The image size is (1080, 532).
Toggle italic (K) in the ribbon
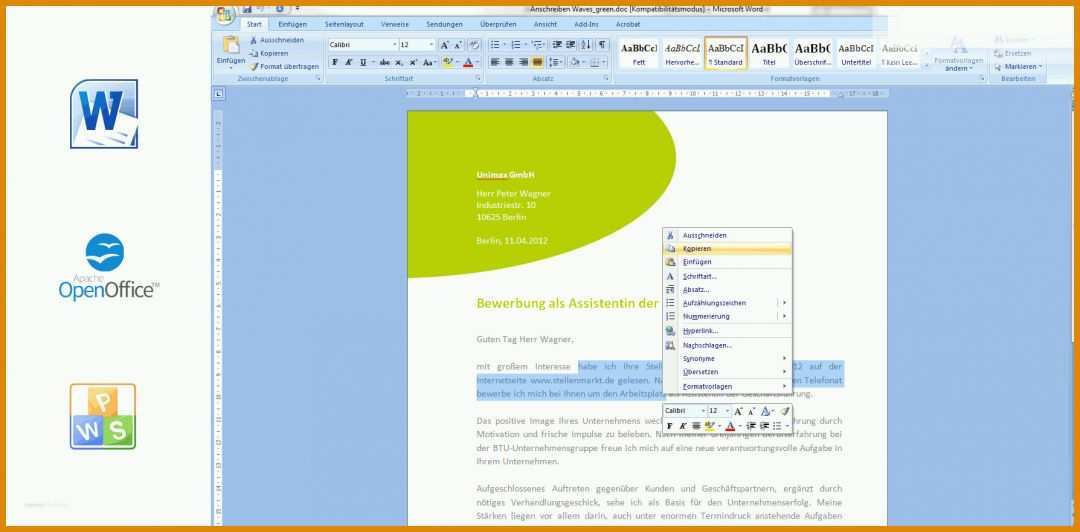click(349, 62)
